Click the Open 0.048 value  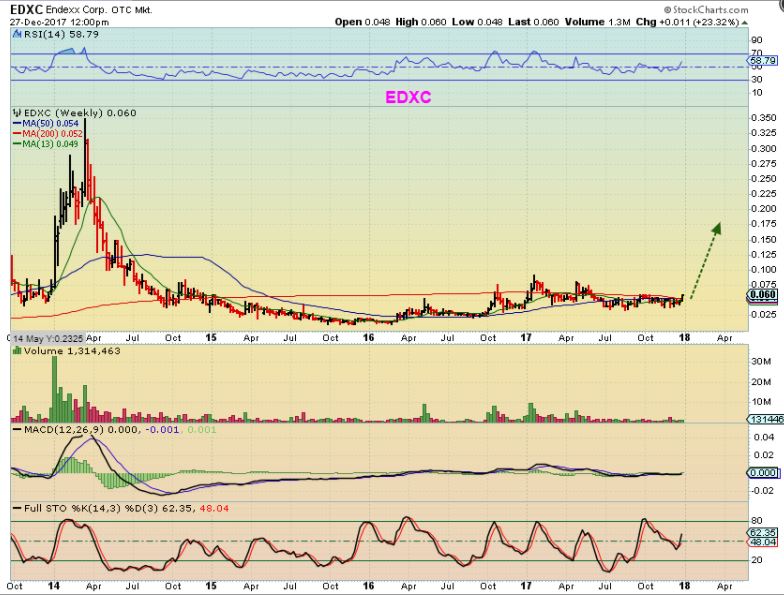tap(362, 22)
